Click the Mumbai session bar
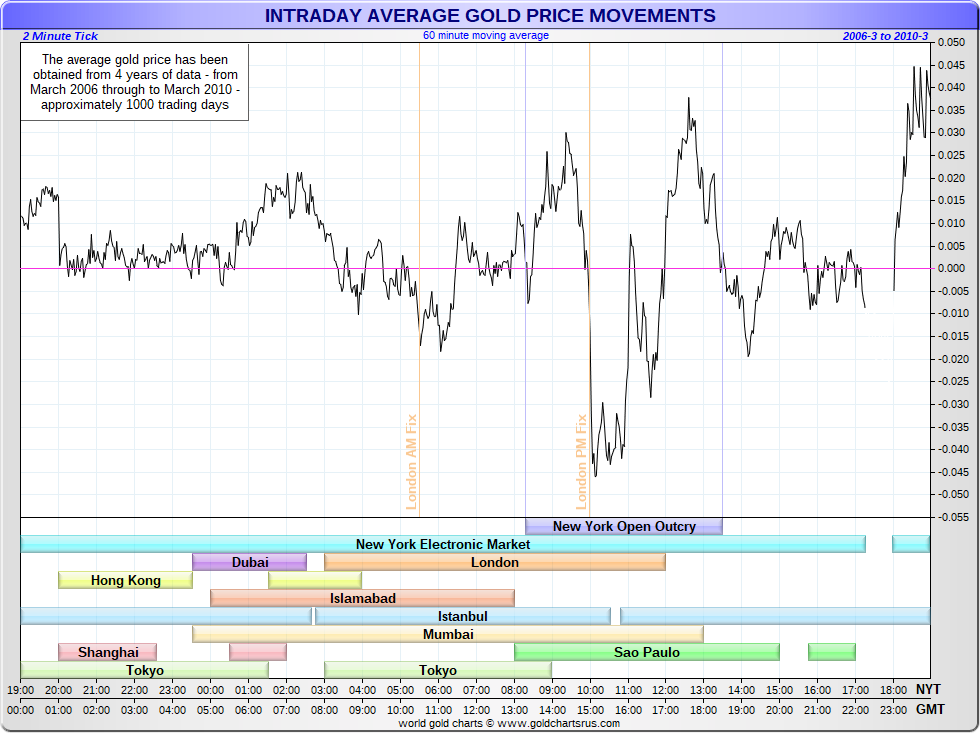Image resolution: width=980 pixels, height=733 pixels. (448, 635)
